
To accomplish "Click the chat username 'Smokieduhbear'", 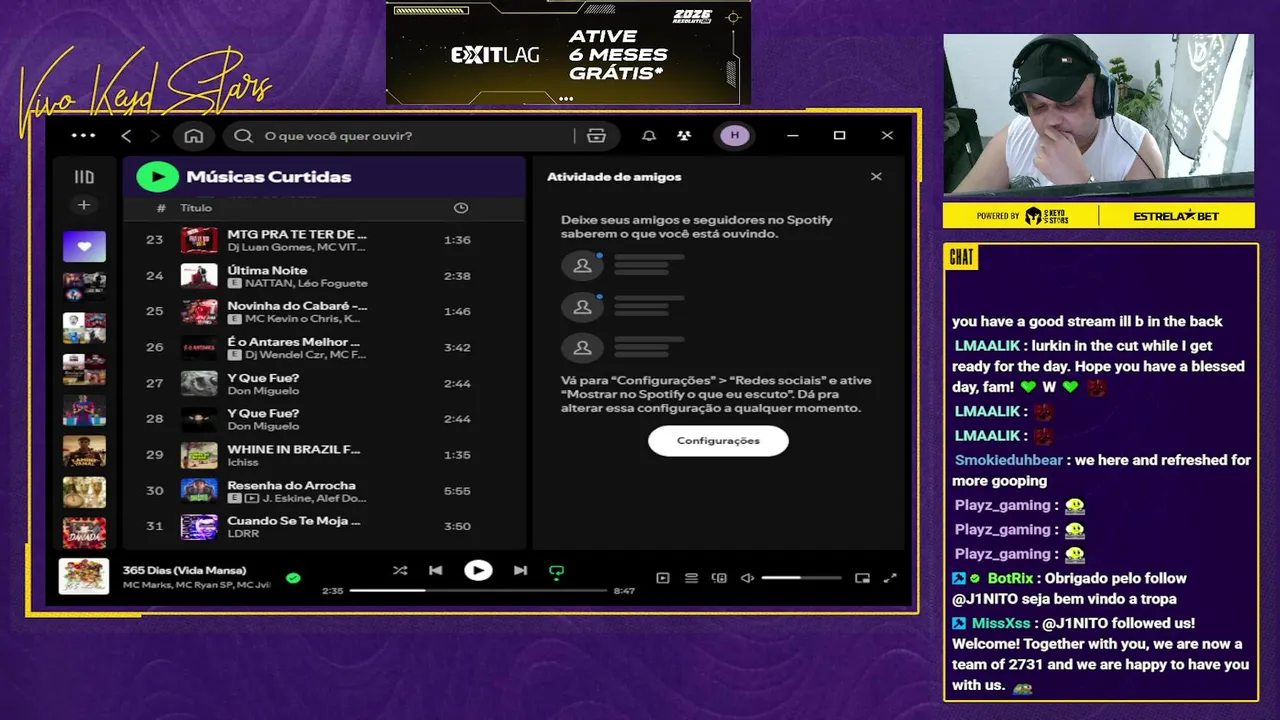I will coord(1008,460).
